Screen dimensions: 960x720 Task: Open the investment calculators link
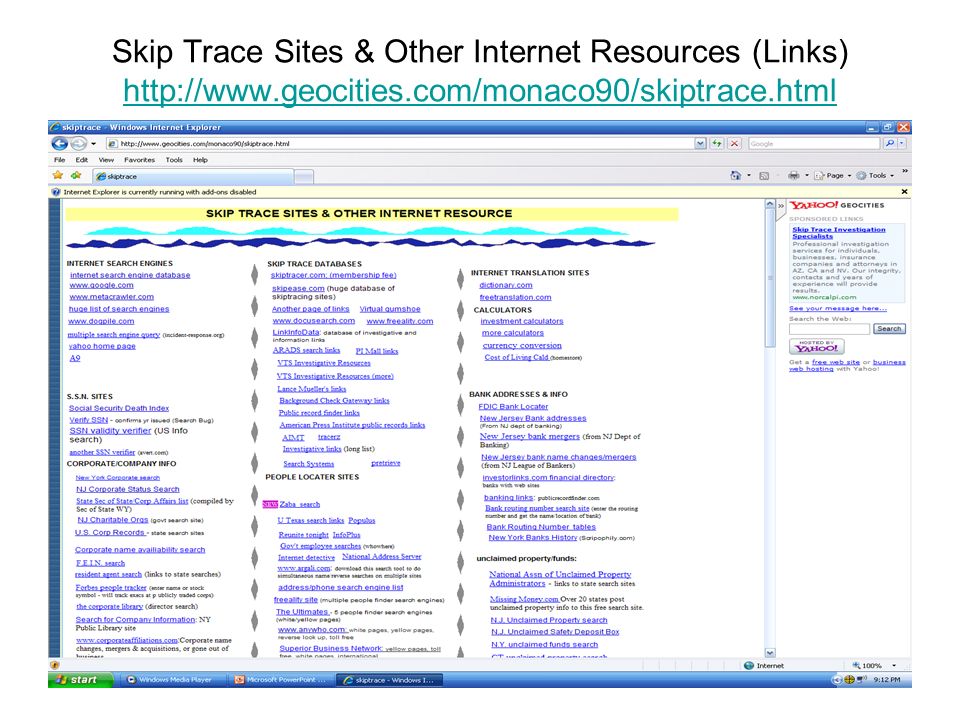522,321
